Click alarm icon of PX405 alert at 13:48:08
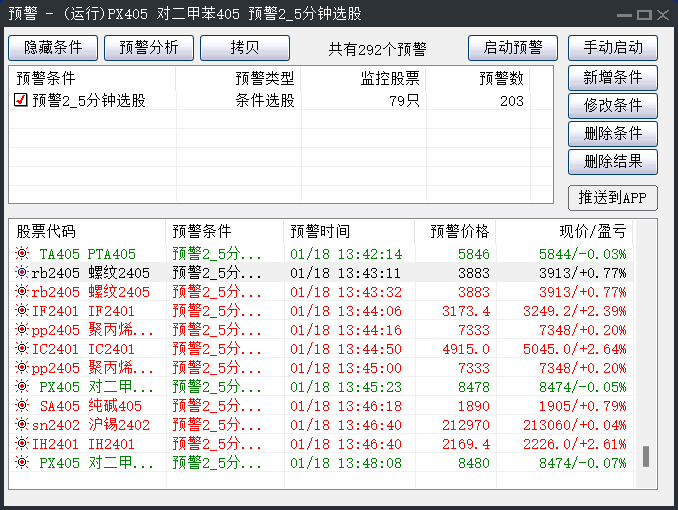The width and height of the screenshot is (678, 510). tap(22, 463)
